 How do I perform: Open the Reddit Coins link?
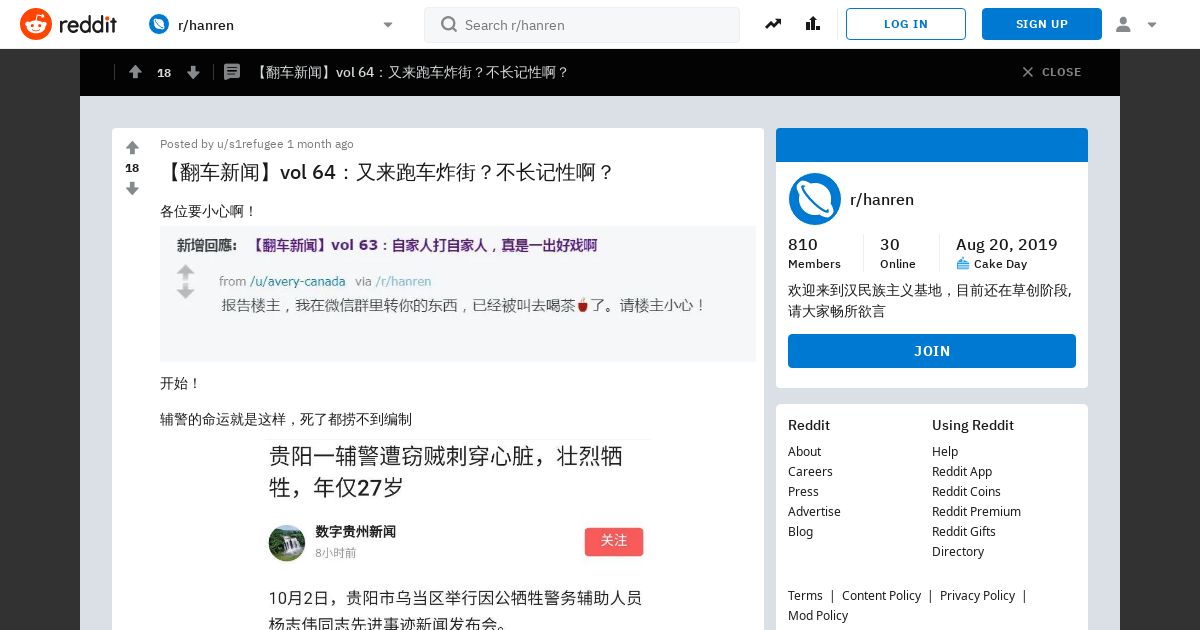point(966,491)
